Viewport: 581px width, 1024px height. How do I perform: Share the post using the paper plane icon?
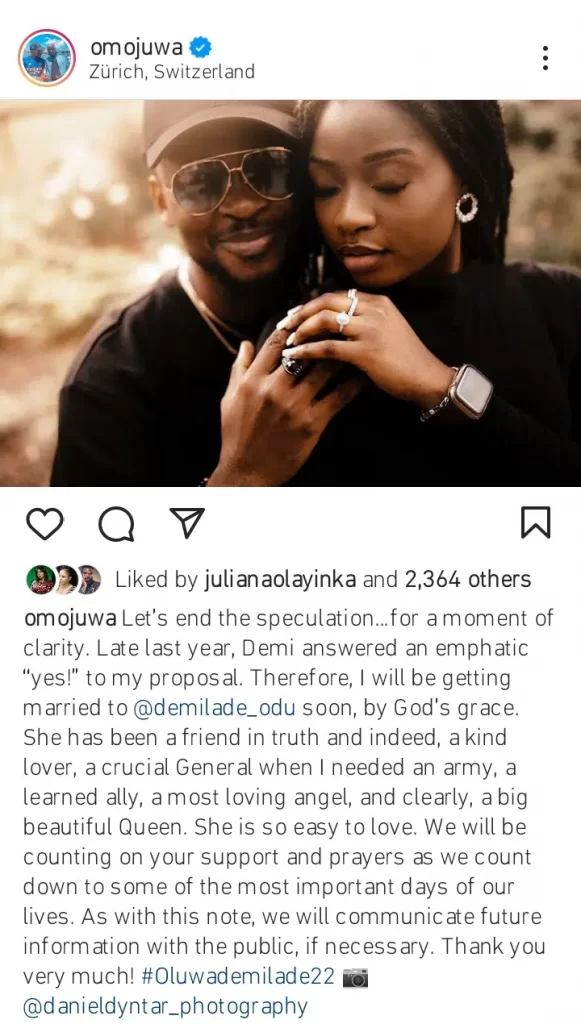[187, 522]
